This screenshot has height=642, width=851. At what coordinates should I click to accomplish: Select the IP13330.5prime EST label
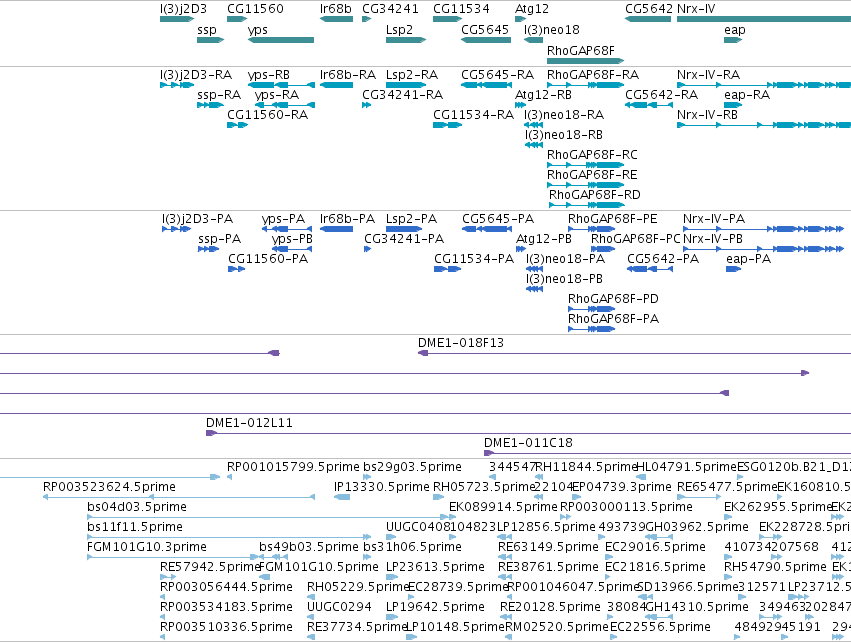click(x=382, y=487)
